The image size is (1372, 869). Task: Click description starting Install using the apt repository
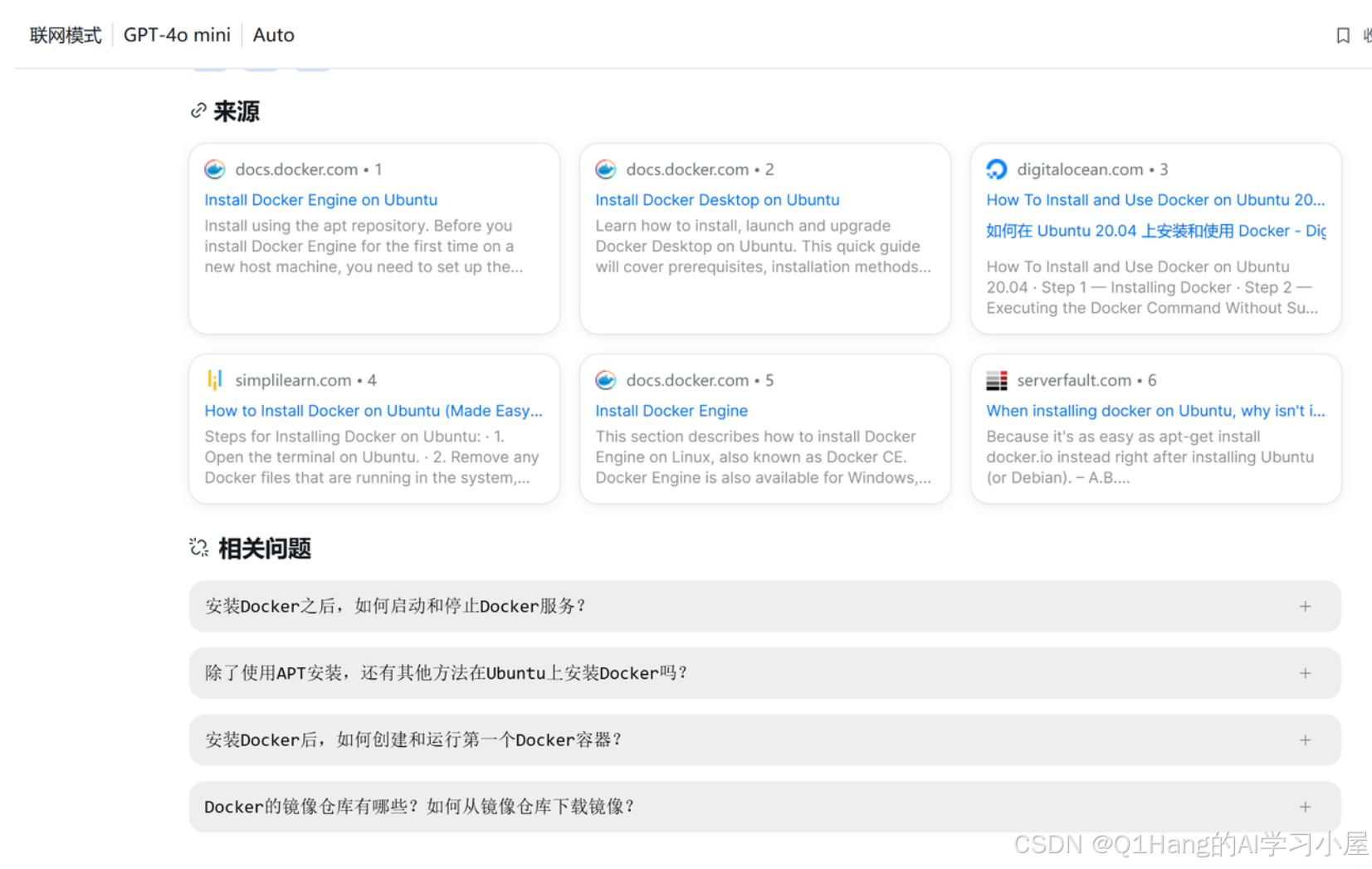point(364,247)
